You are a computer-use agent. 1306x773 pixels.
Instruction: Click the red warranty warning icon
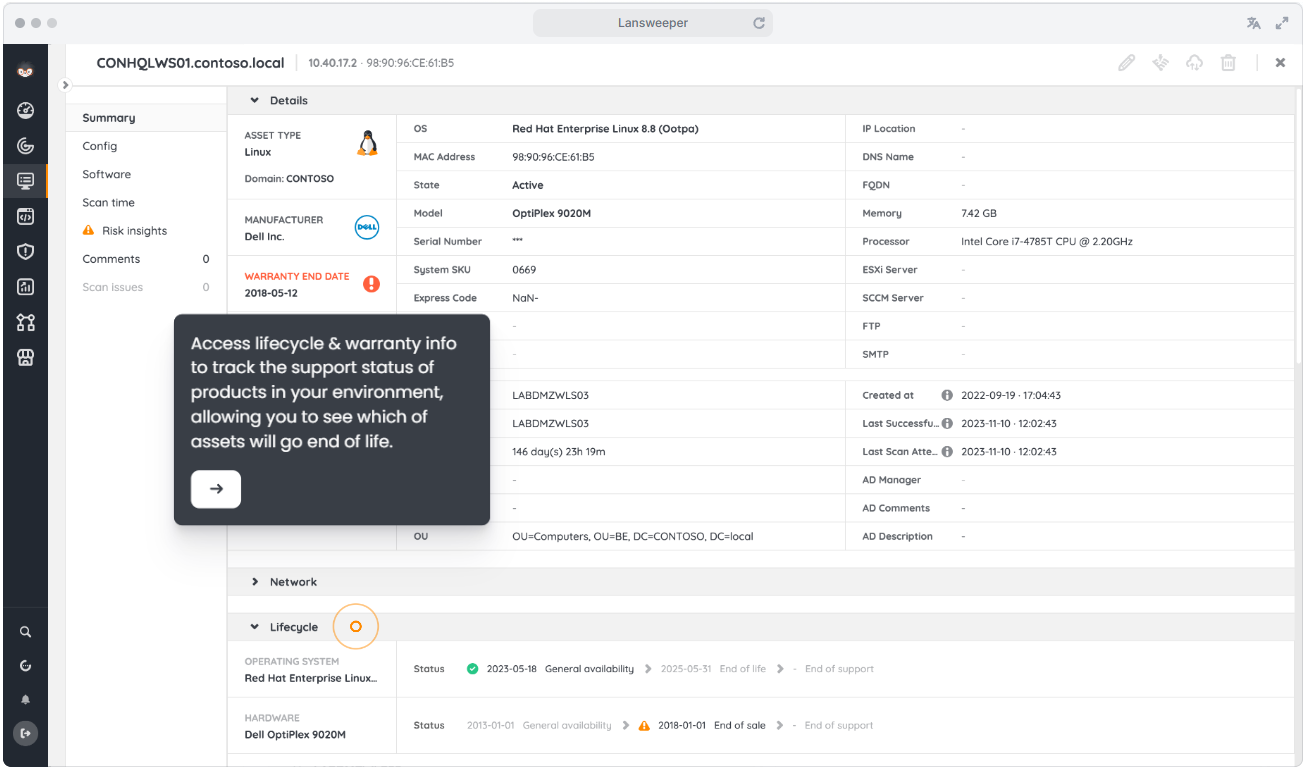tap(371, 284)
